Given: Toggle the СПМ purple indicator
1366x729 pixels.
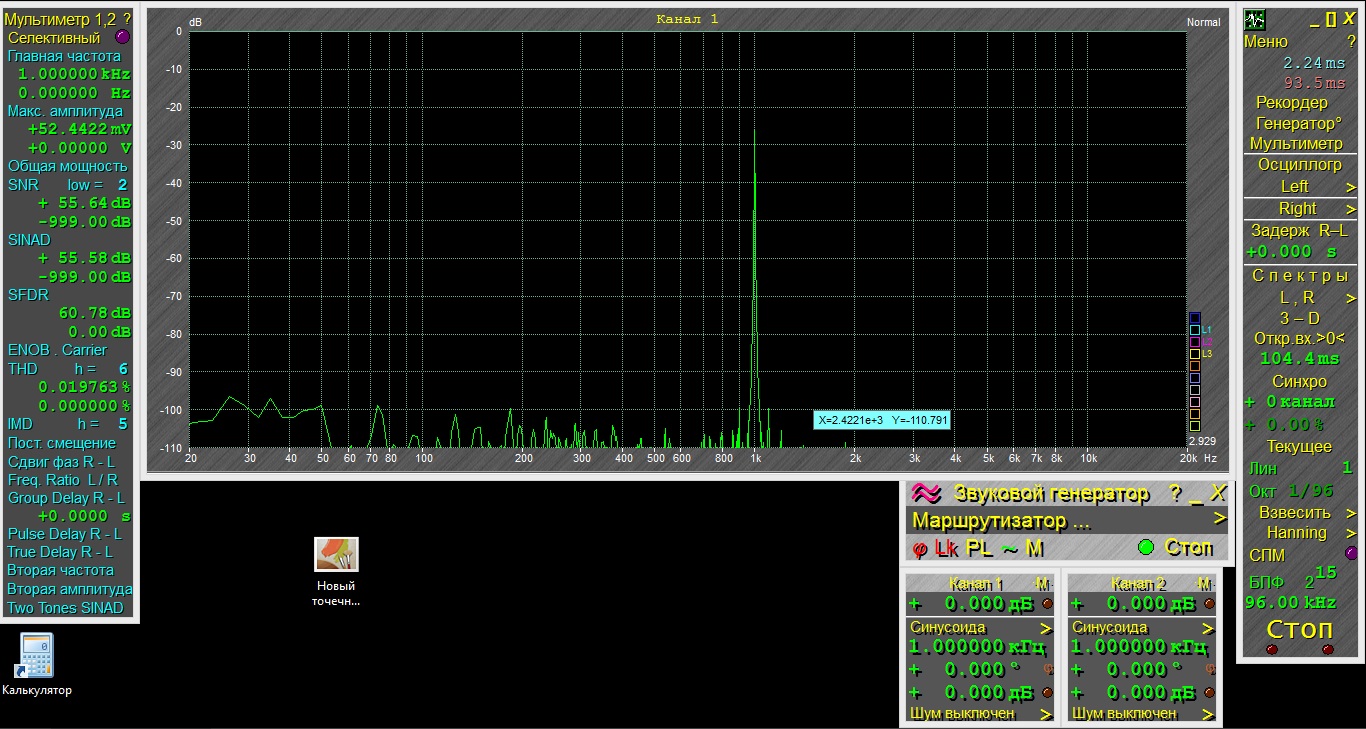Looking at the screenshot, I should pos(1351,554).
